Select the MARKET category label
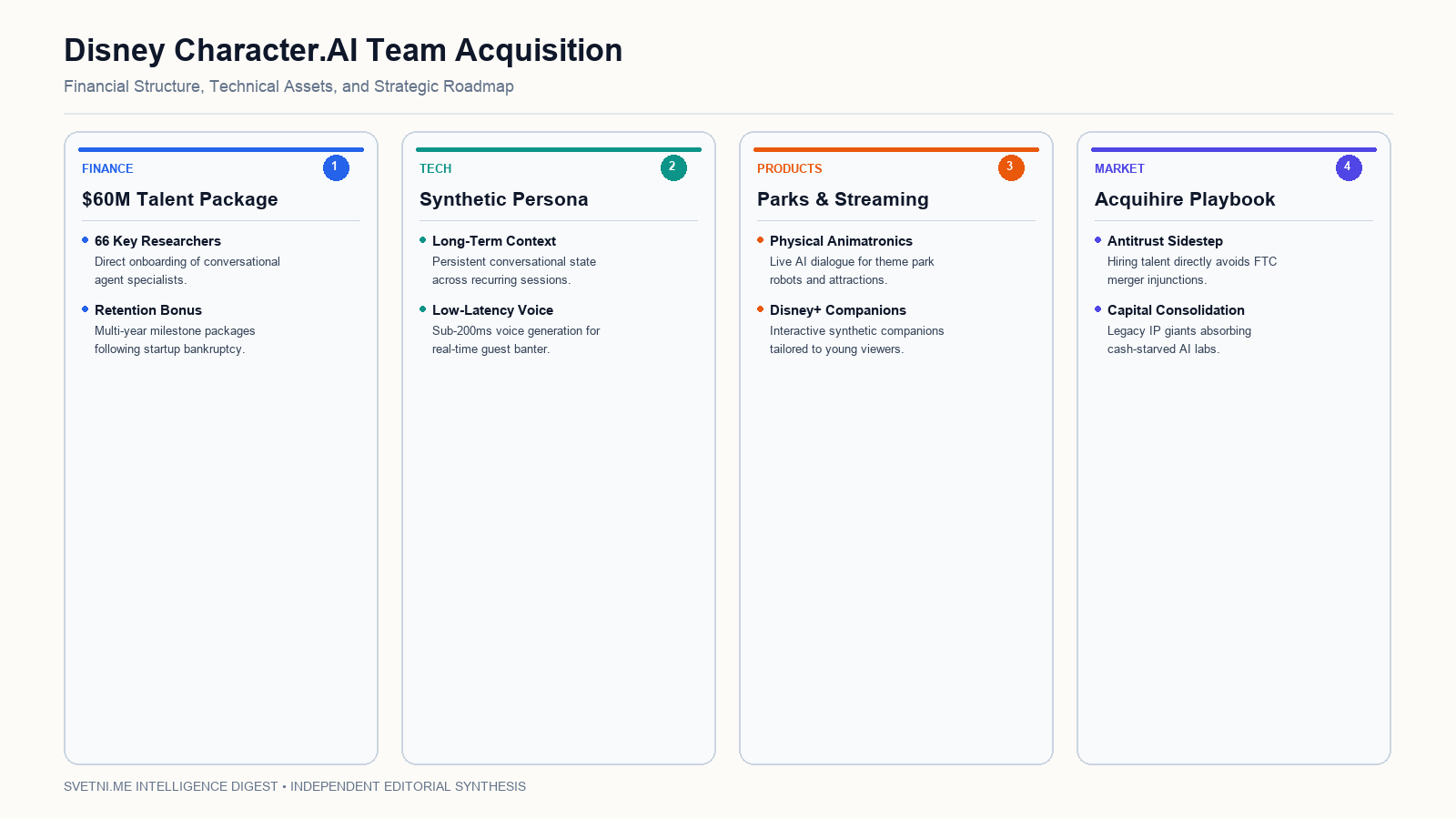The image size is (1456, 819). pos(1119,168)
